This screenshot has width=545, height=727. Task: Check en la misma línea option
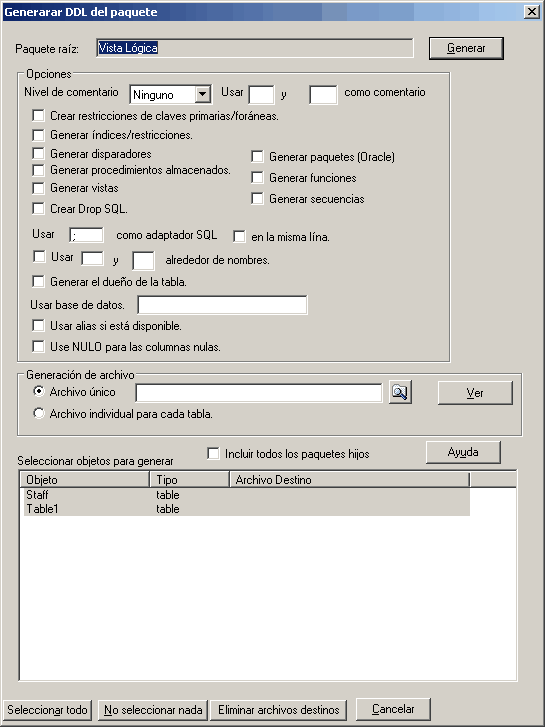click(239, 236)
